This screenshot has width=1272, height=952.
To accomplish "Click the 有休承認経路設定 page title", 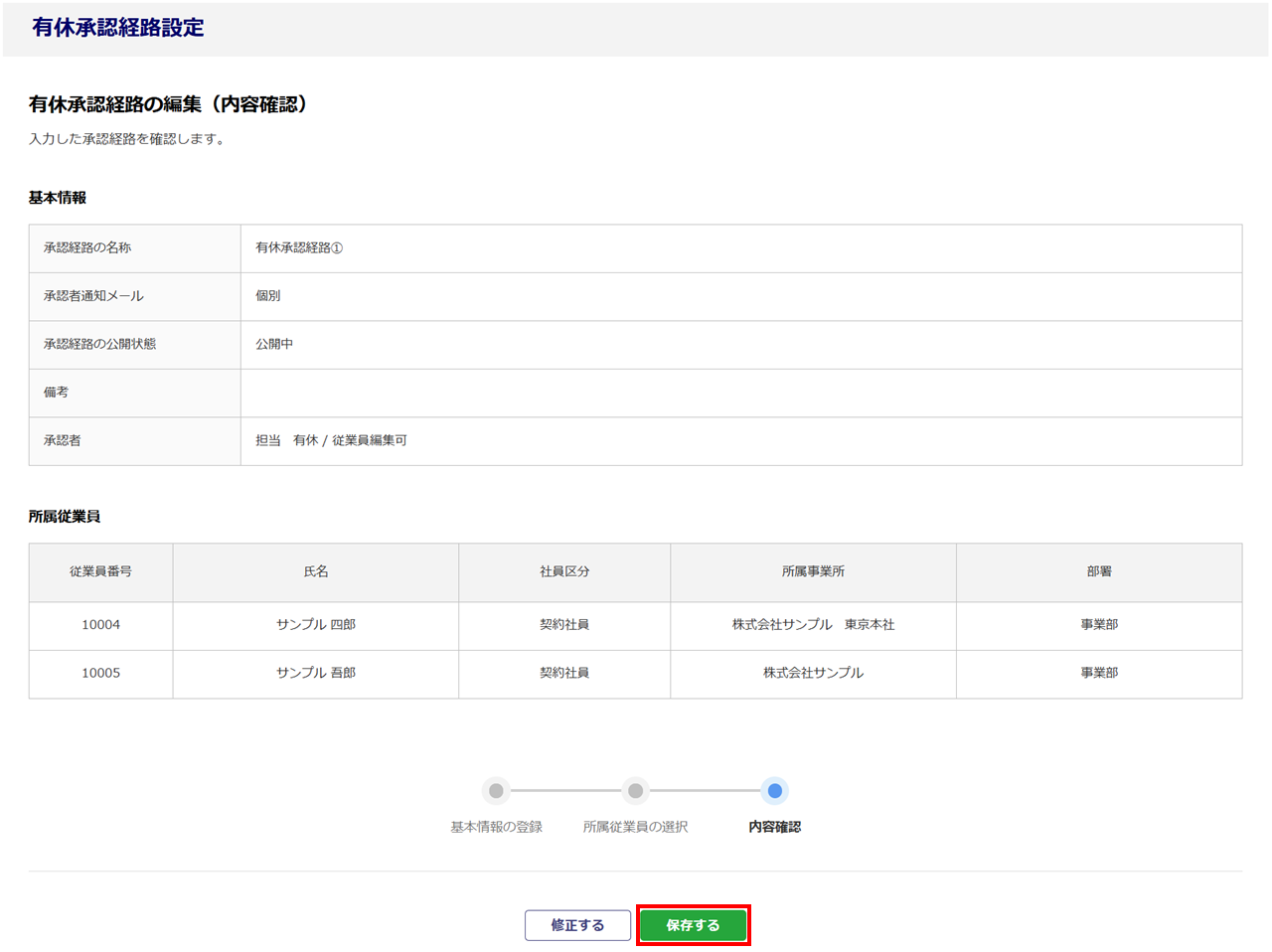I will 118,28.
